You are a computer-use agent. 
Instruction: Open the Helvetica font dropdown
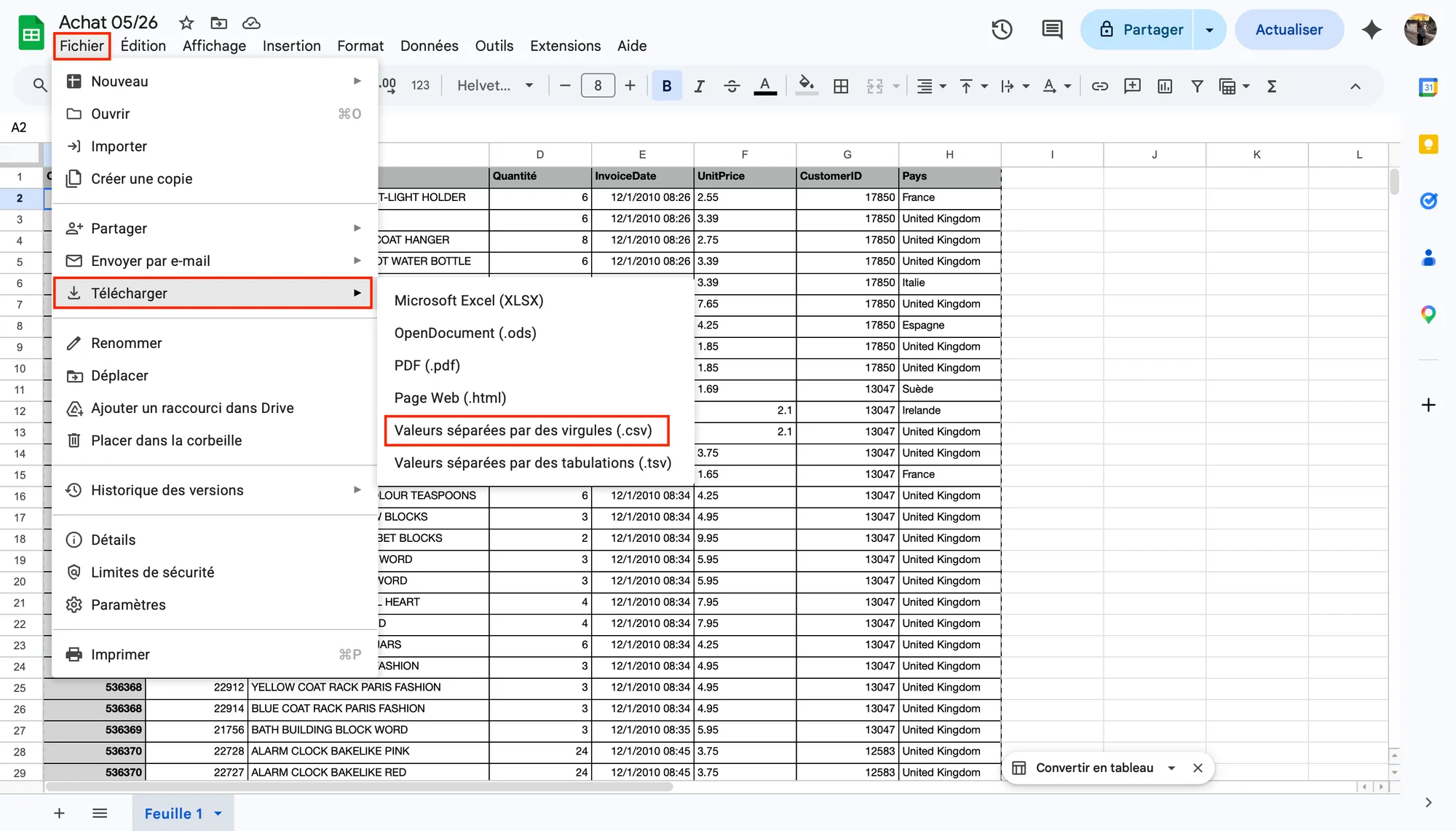[x=495, y=86]
